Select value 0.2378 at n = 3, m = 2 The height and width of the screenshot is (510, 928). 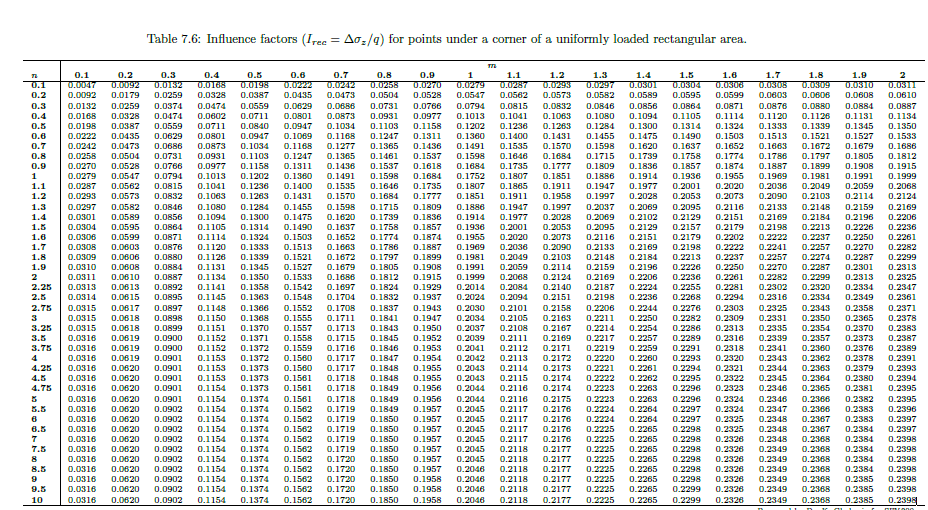coord(903,318)
